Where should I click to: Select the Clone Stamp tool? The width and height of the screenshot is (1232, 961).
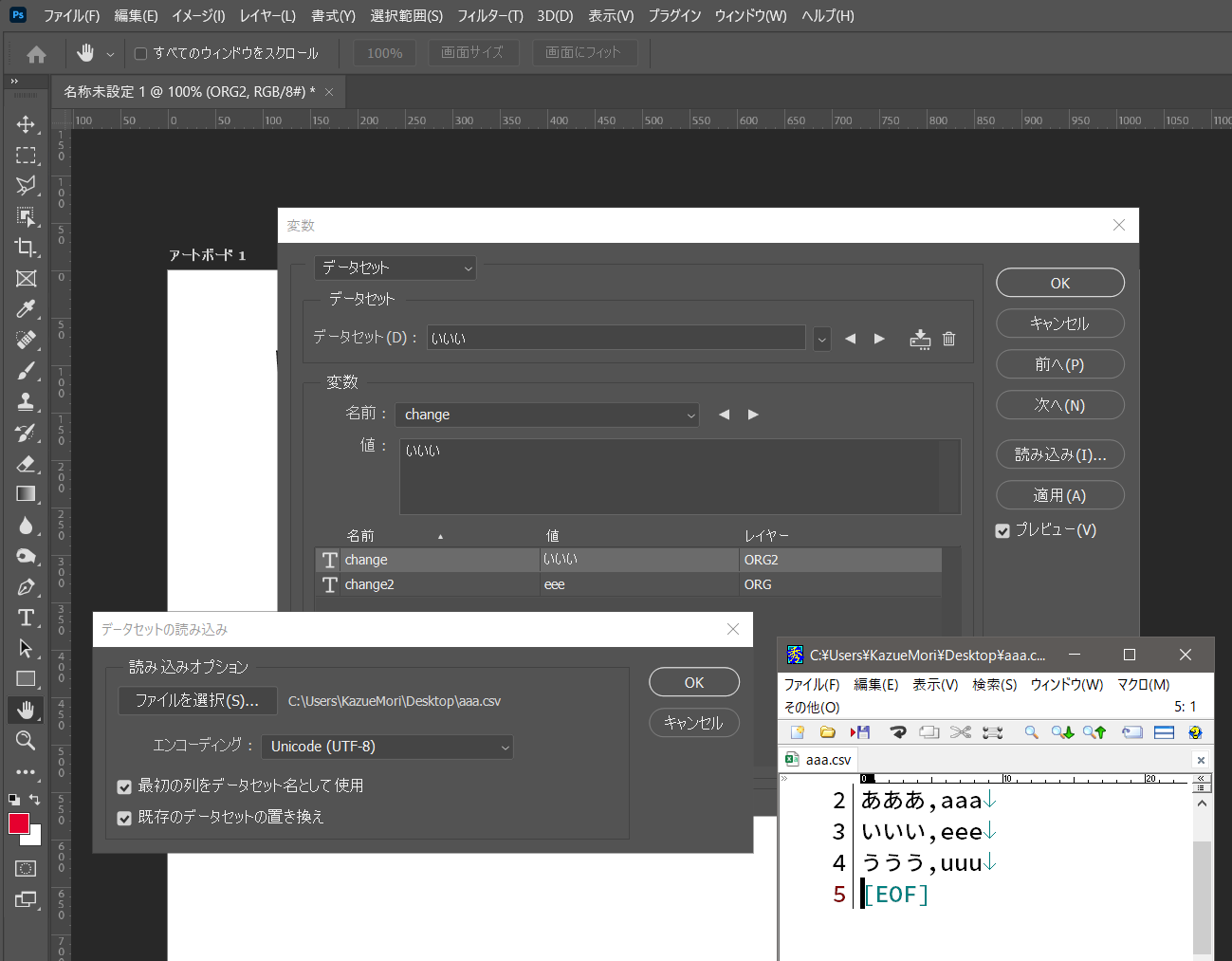(25, 402)
